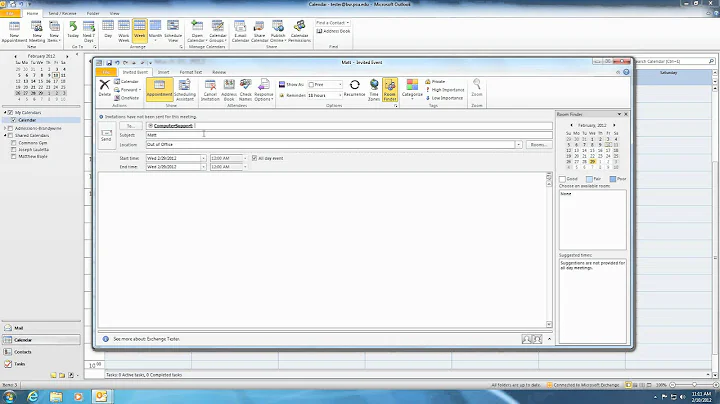Open the Show As dropdown
Screen dimensions: 720x404
pos(340,84)
